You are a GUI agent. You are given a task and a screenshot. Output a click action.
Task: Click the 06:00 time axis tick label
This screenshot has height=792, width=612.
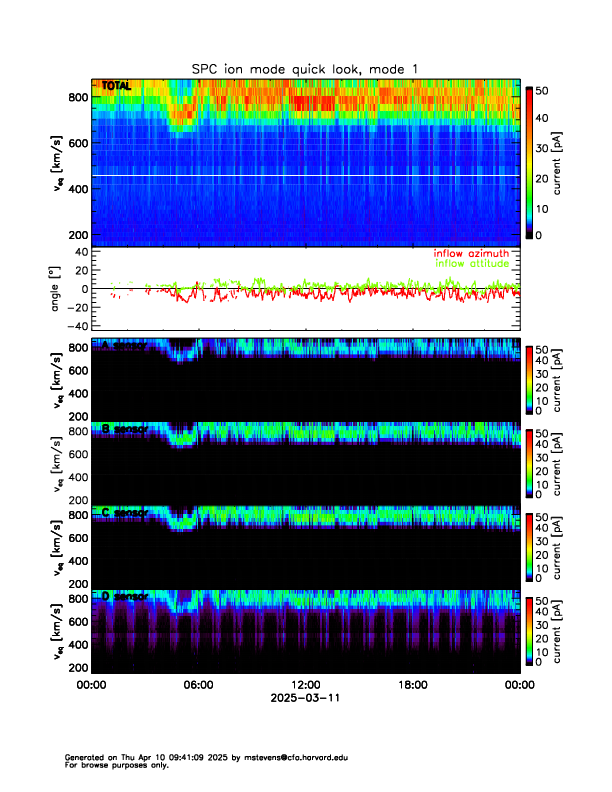pyautogui.click(x=198, y=686)
